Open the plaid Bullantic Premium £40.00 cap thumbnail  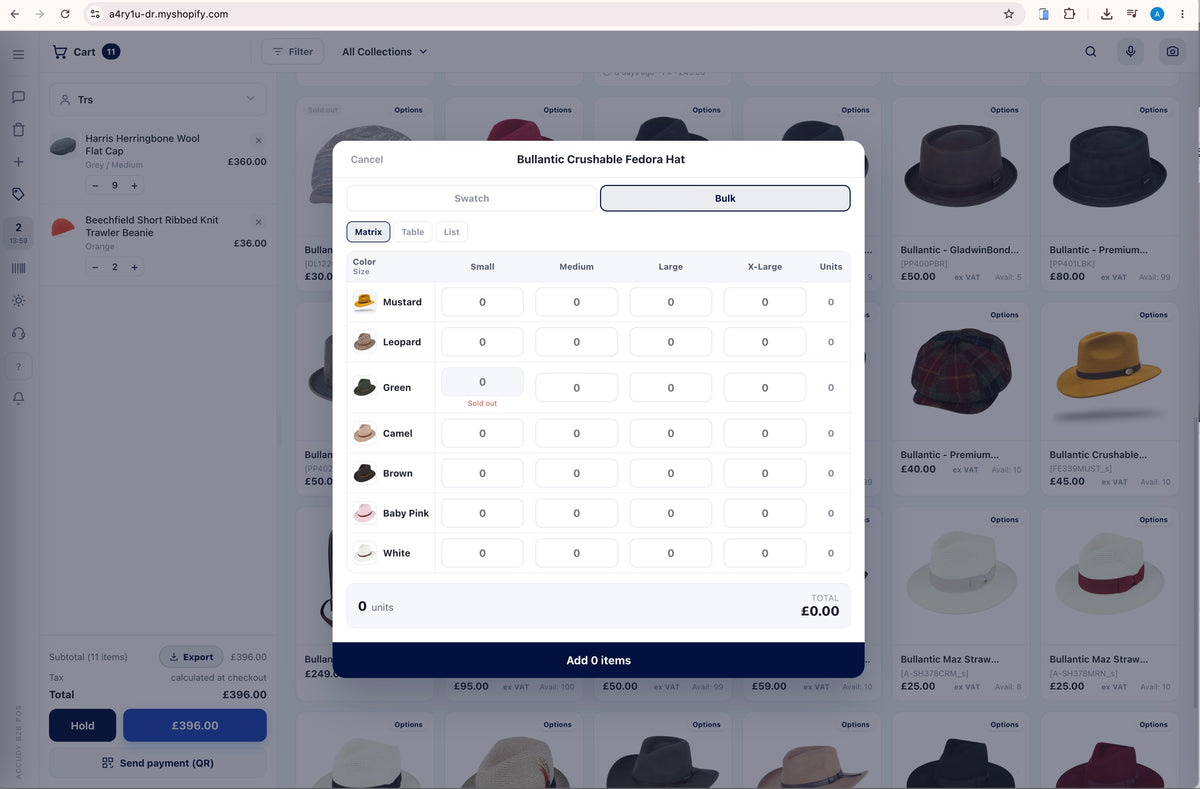click(x=960, y=371)
